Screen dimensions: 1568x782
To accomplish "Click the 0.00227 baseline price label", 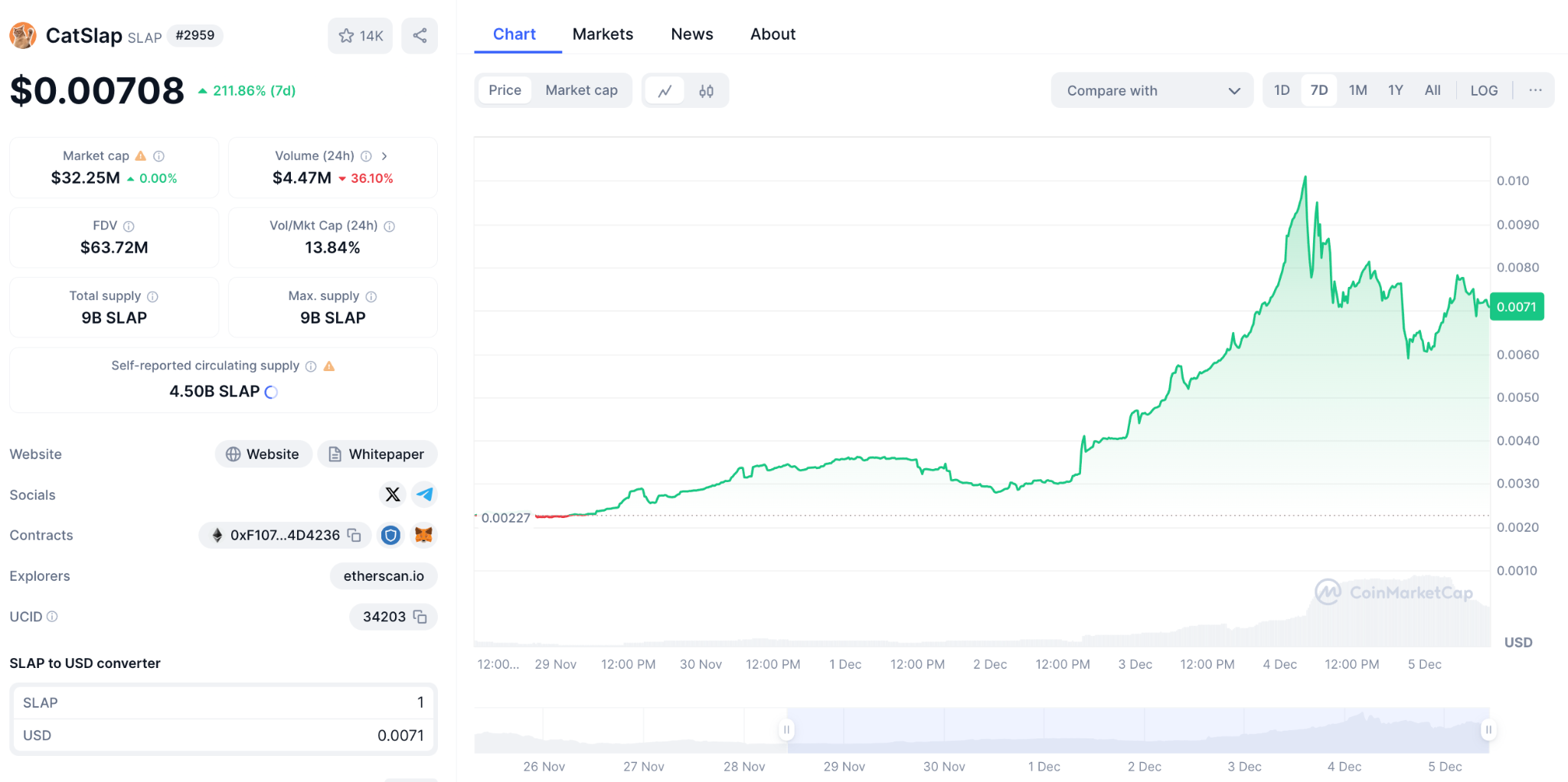I will pyautogui.click(x=505, y=518).
